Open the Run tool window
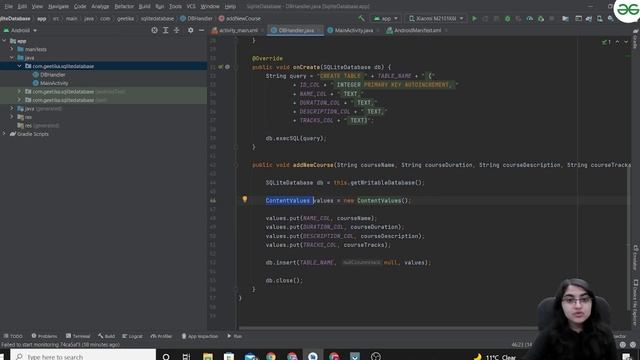The image size is (640, 360). [x=234, y=336]
